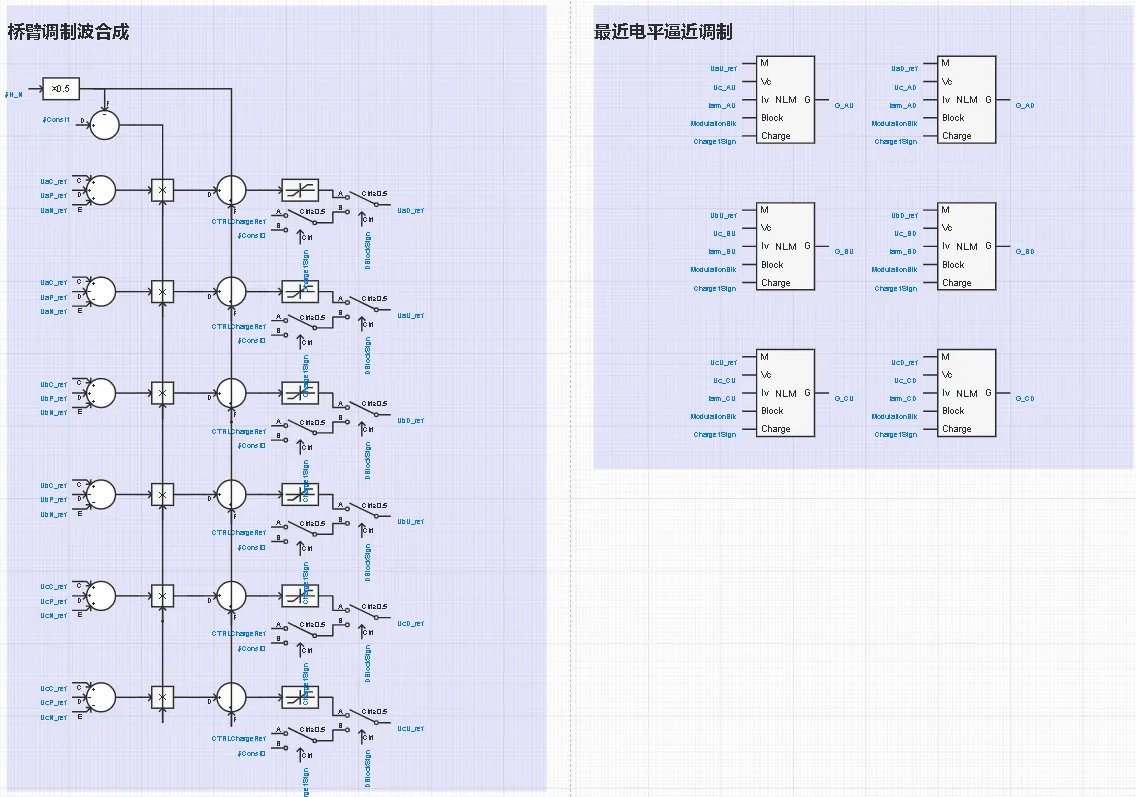Select the NLM block outputting G_AU
The width and height of the screenshot is (1136, 797).
pos(785,99)
